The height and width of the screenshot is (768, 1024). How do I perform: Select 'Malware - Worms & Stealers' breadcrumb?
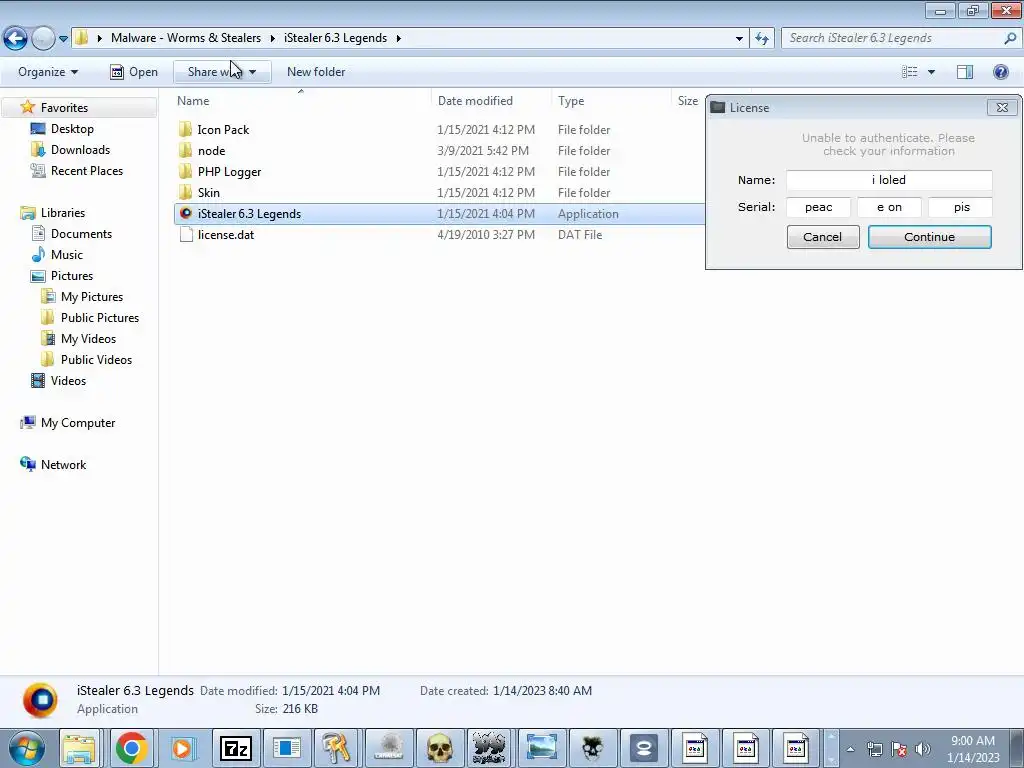point(185,38)
